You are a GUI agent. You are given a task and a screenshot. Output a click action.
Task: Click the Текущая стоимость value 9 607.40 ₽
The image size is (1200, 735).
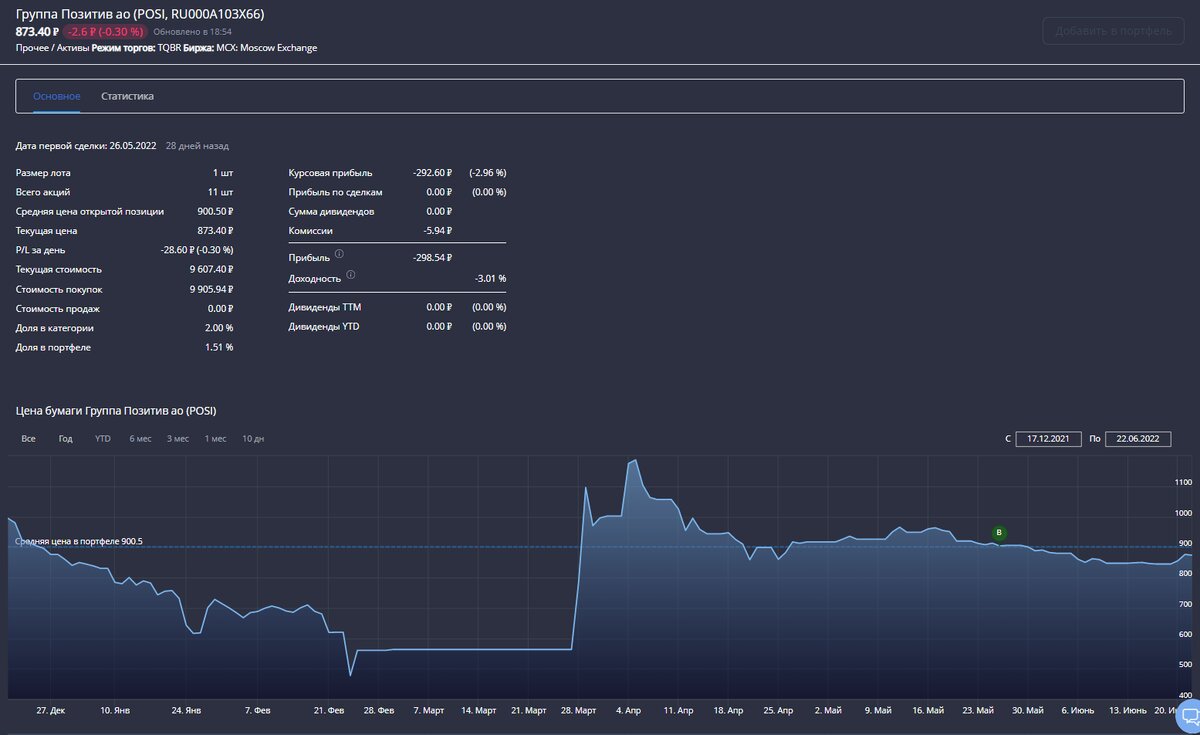click(x=211, y=270)
